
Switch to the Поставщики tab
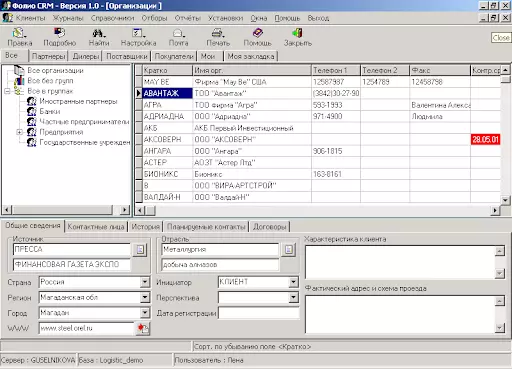click(x=127, y=56)
